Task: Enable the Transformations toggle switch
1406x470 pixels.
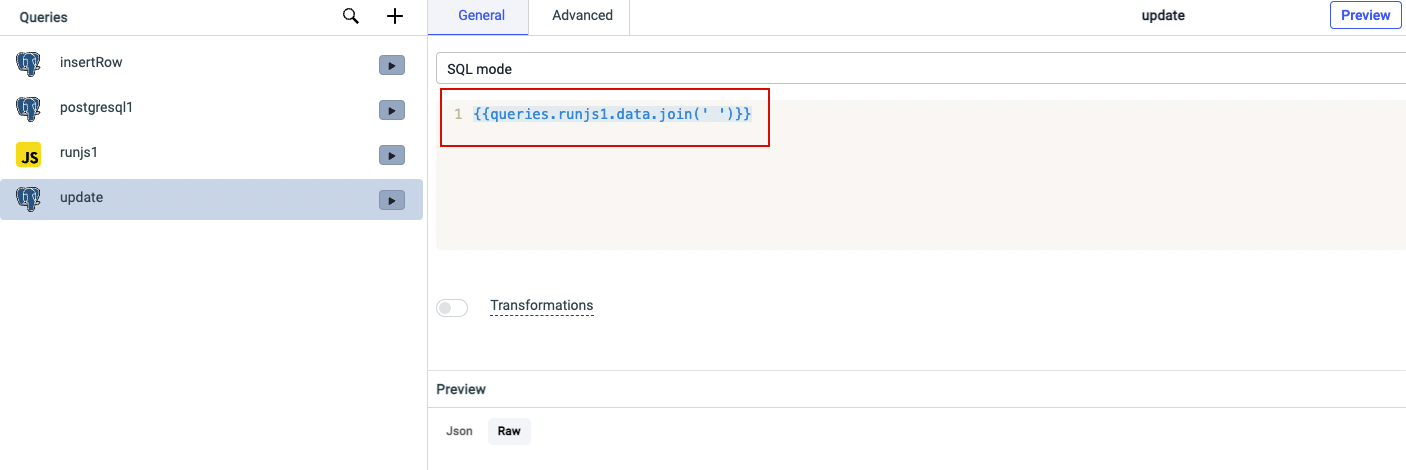Action: [x=452, y=308]
